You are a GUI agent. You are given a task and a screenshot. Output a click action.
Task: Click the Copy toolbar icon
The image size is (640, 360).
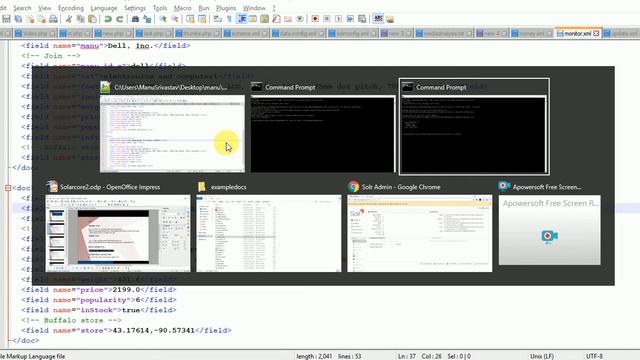[80, 19]
